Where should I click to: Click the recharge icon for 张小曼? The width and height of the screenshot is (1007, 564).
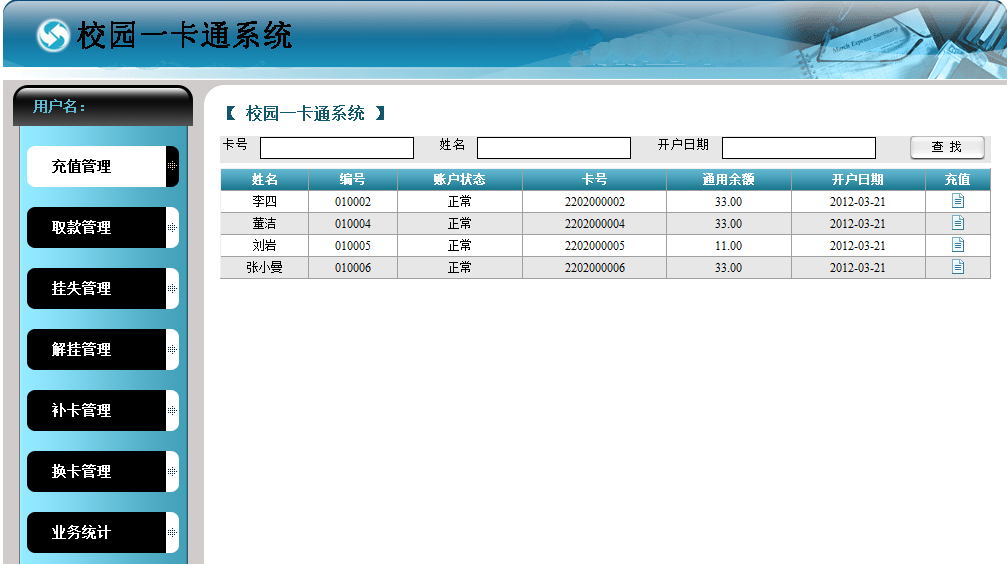[x=958, y=267]
